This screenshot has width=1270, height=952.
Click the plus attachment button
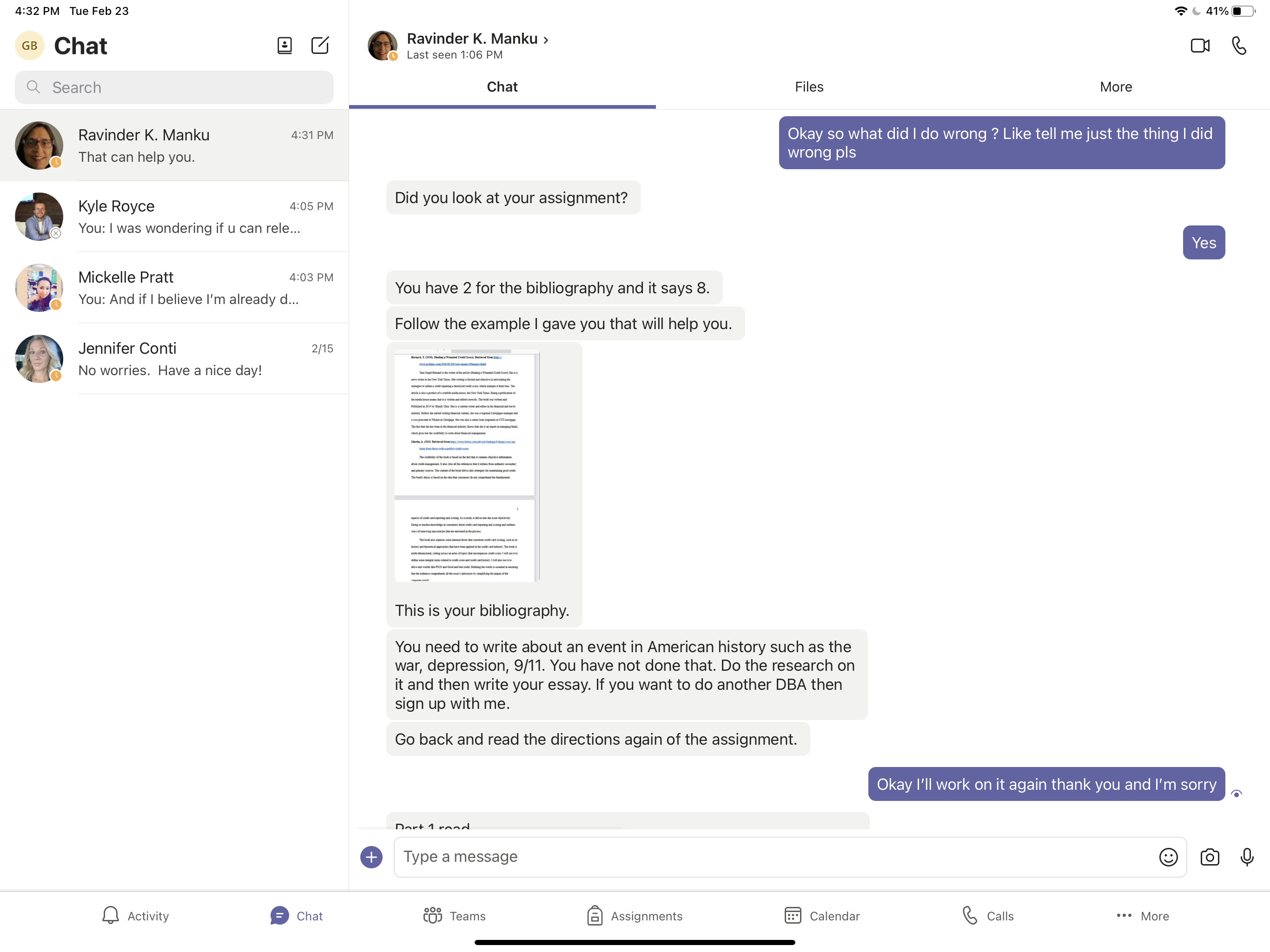371,857
